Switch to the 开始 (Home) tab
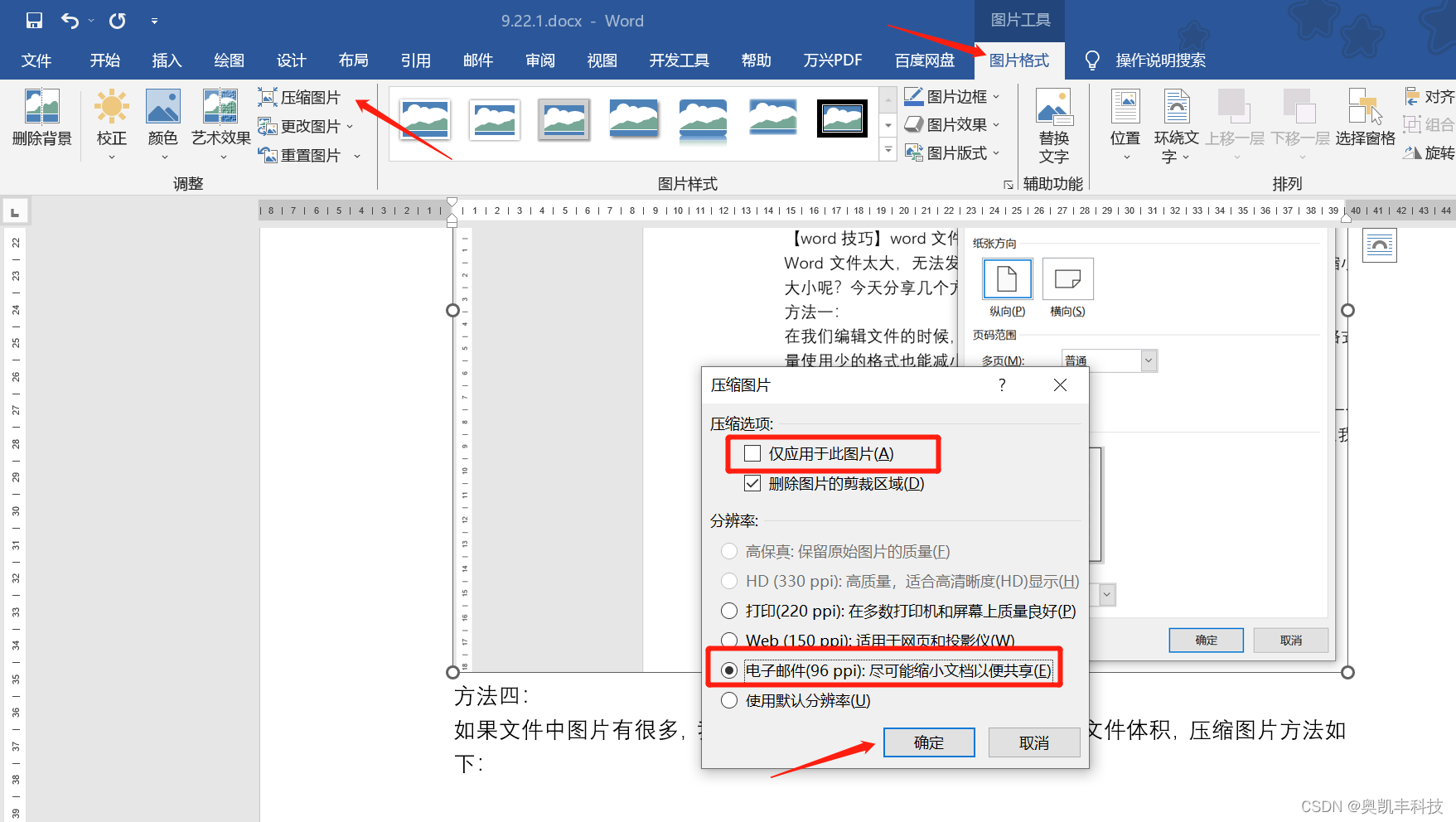The image size is (1456, 822). pos(105,60)
